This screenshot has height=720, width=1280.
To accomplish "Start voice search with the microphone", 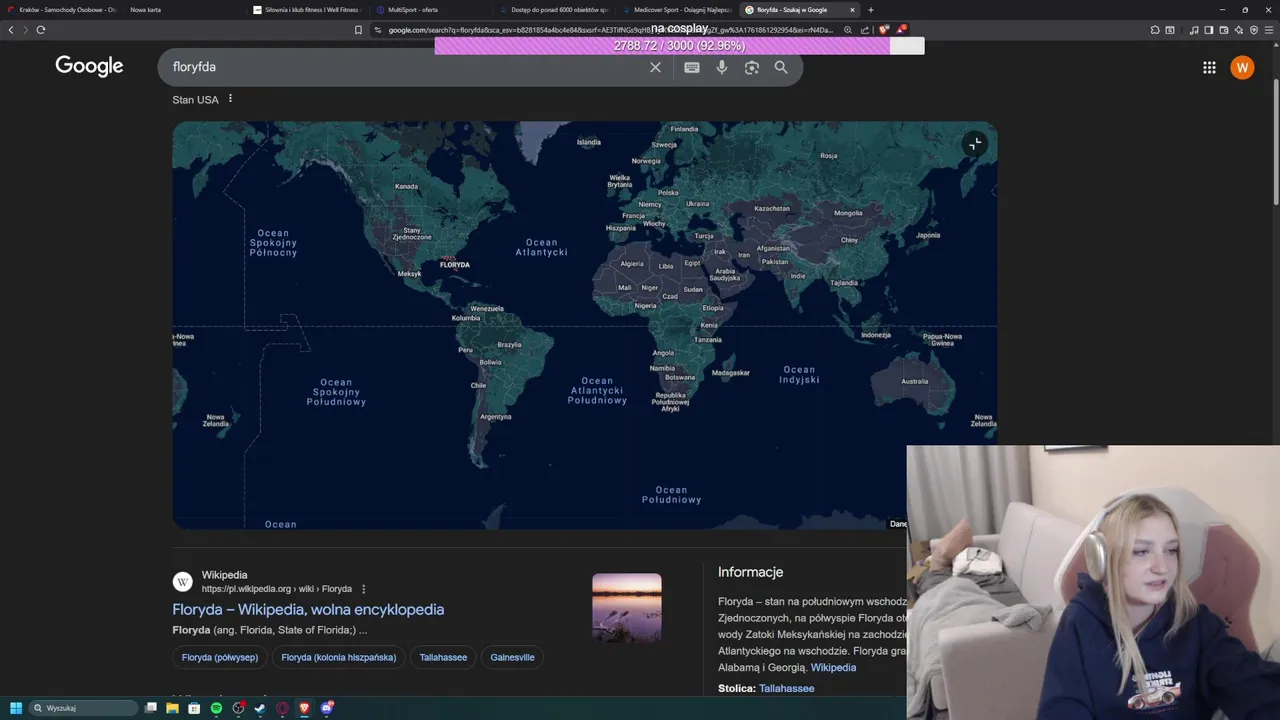I will point(722,67).
